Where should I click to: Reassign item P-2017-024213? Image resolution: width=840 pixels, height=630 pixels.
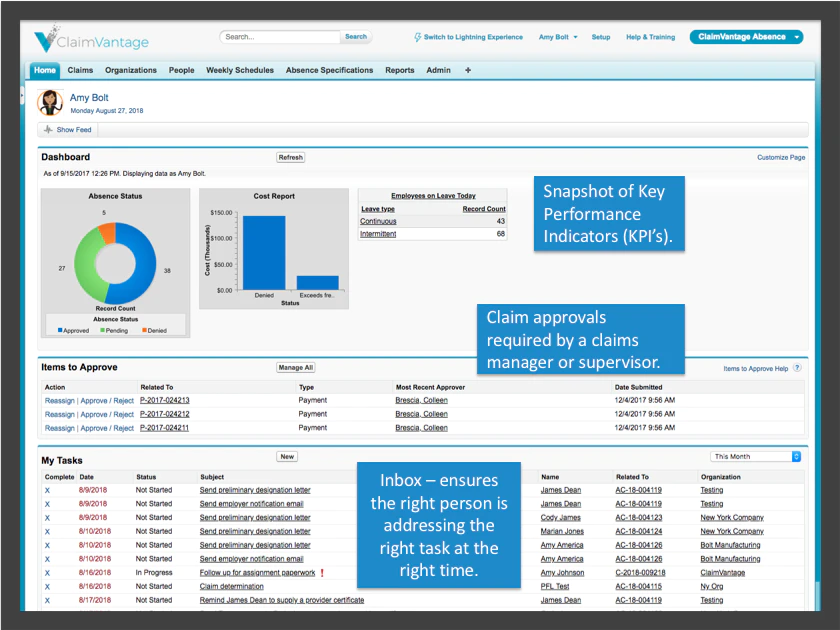59,401
